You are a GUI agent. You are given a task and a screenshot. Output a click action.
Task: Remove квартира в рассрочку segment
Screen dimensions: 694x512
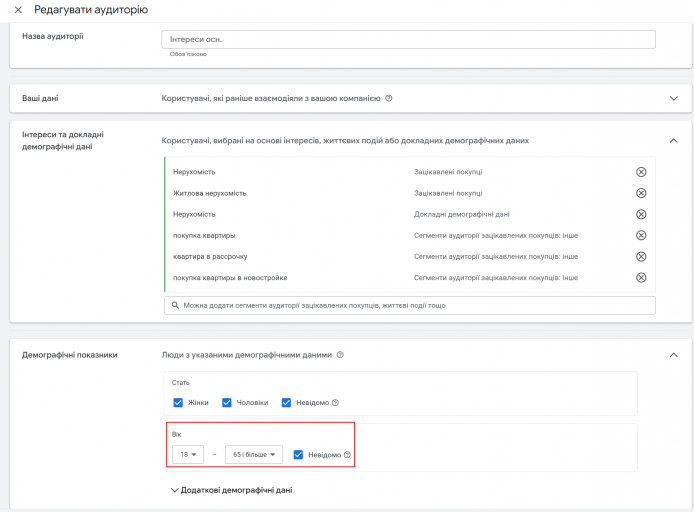[641, 257]
